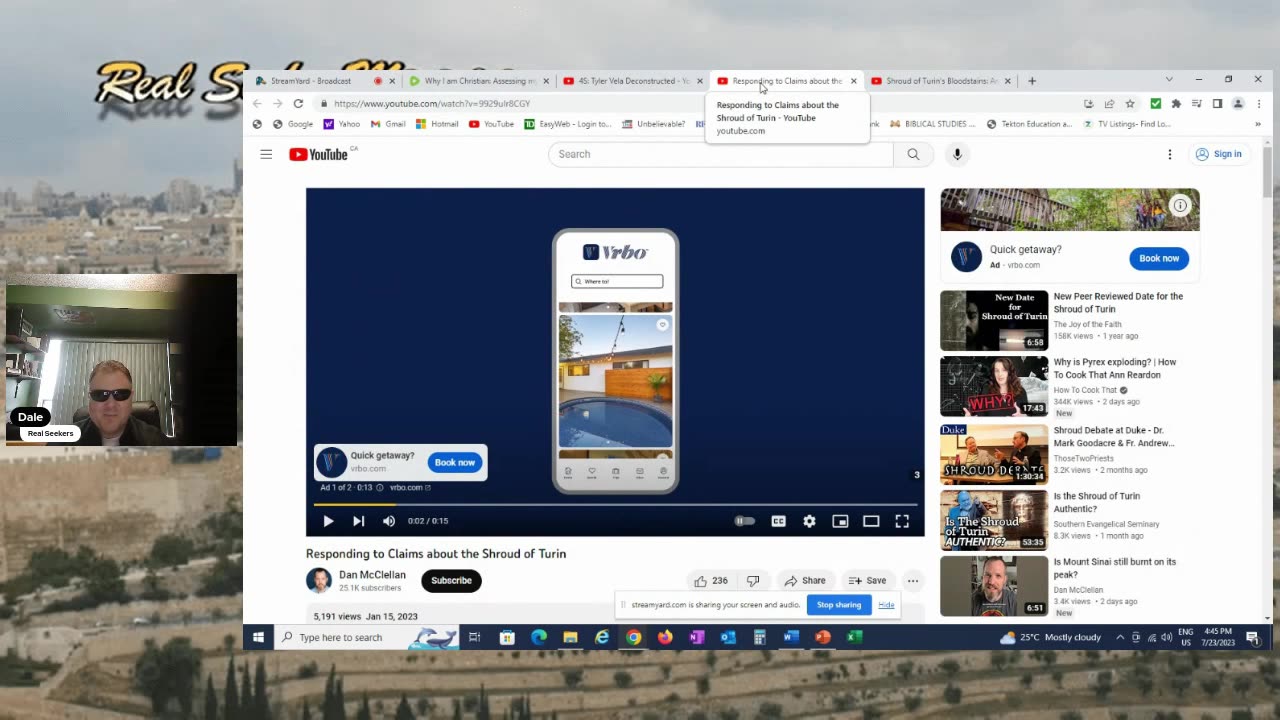
Task: Click Windows taskbar search box
Action: (x=366, y=637)
